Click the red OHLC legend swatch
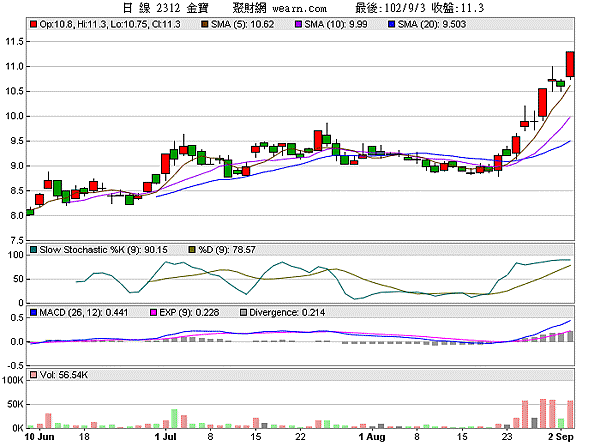Screen dimensions: 600x446 (x=33, y=24)
